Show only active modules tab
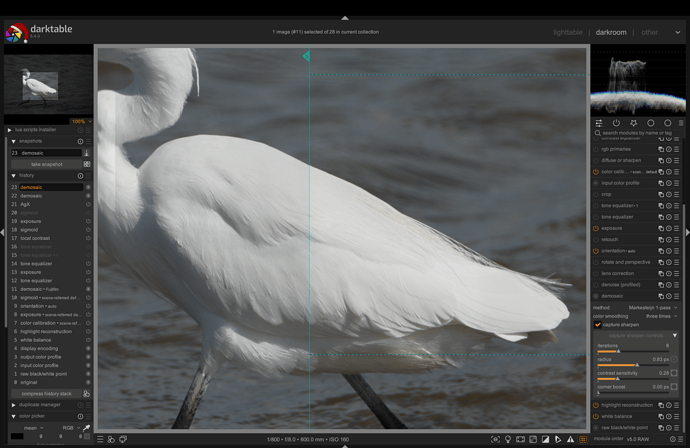 pos(616,123)
